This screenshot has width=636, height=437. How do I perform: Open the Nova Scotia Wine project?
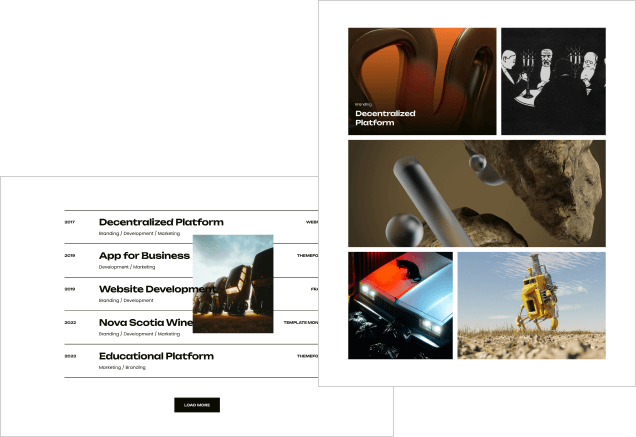[145, 322]
